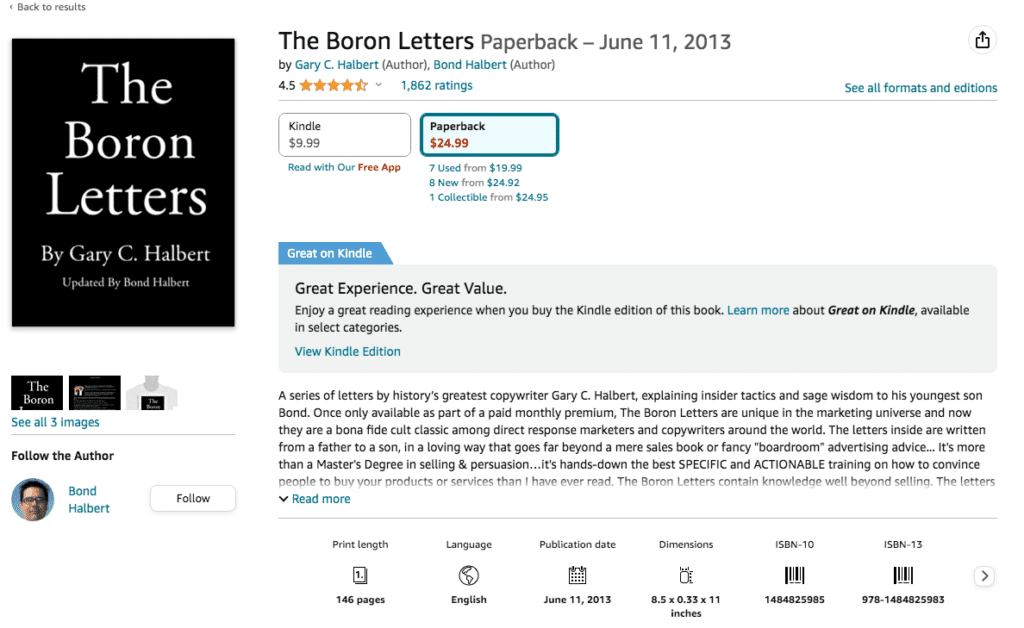Follow author Bond Halbert
This screenshot has height=628, width=1024.
point(193,498)
